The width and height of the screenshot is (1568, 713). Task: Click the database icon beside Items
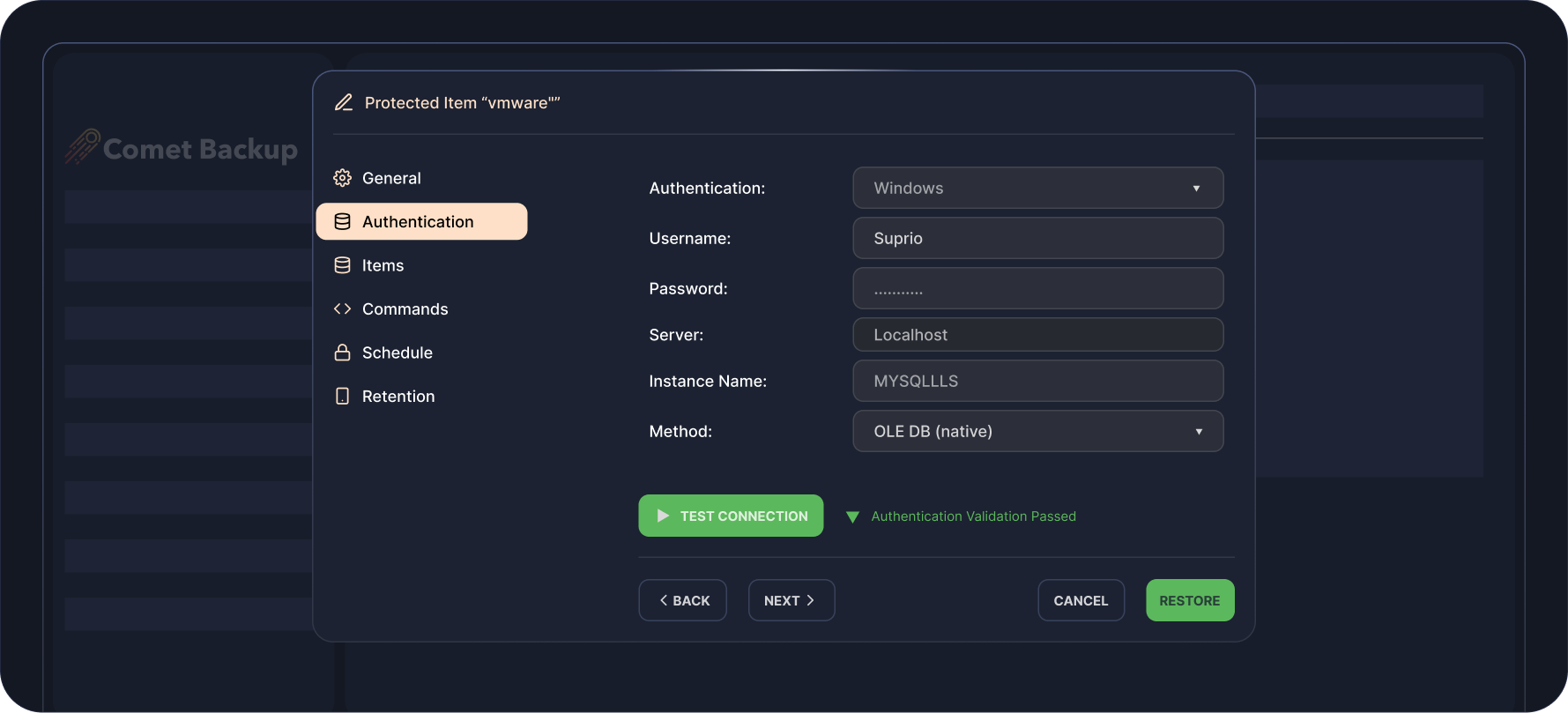(342, 265)
